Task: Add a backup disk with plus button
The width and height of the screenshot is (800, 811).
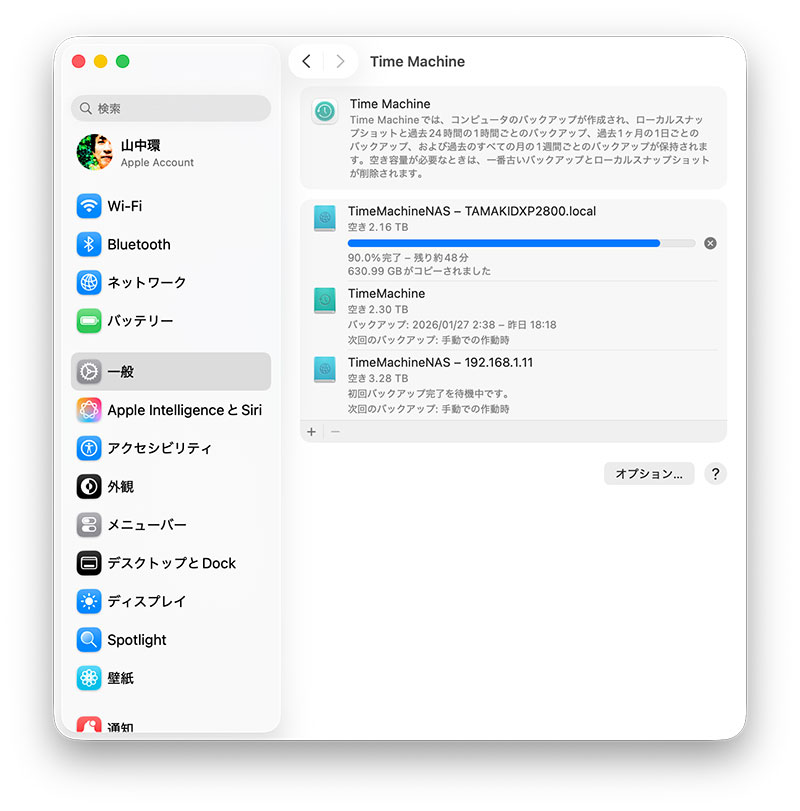Action: click(311, 432)
